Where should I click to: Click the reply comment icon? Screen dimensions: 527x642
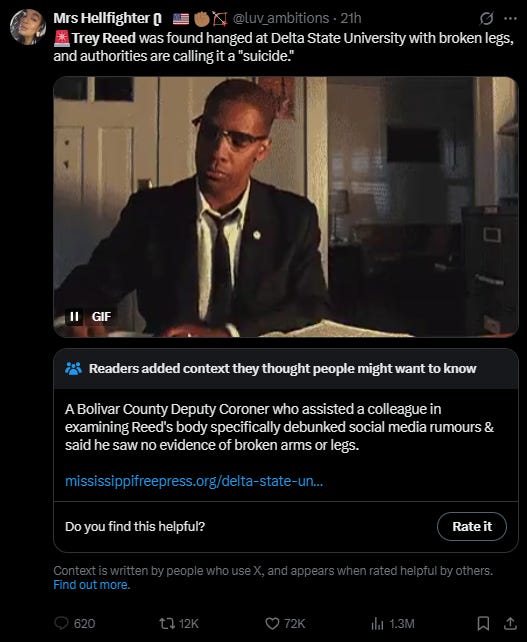pyautogui.click(x=61, y=623)
